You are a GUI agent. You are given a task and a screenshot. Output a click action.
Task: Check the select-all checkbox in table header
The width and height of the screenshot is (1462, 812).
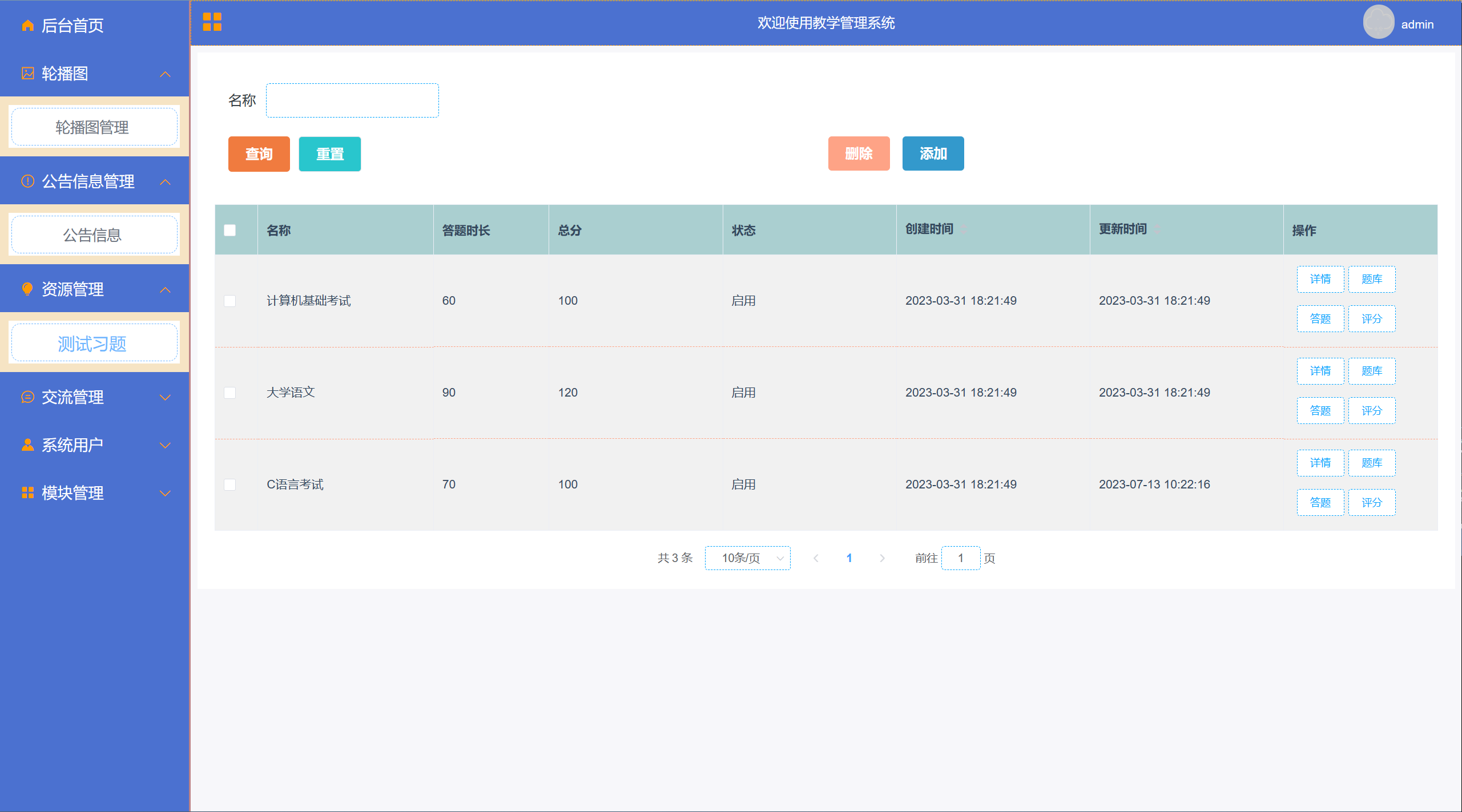229,230
